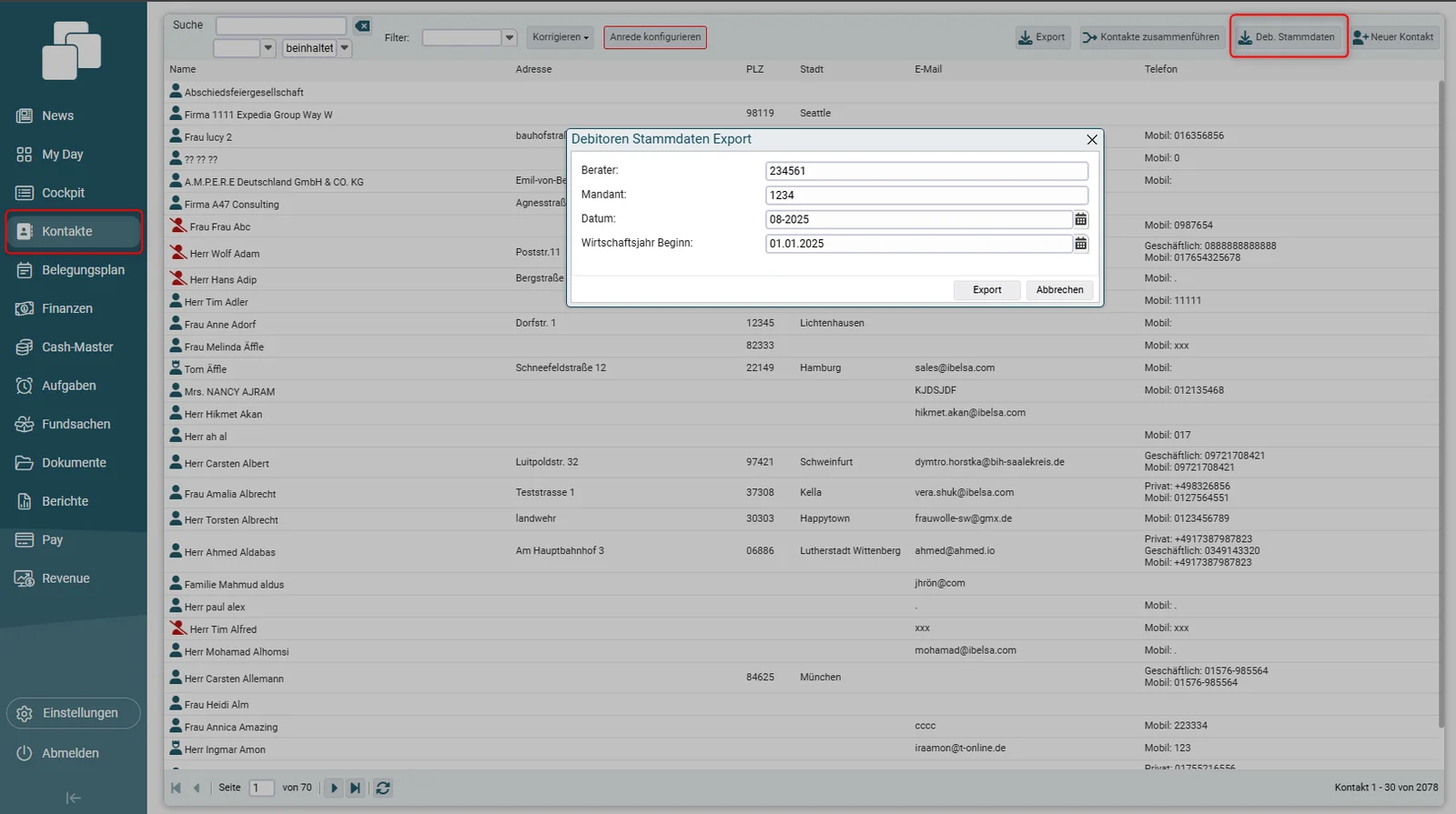Go to the next contacts page
This screenshot has width=1456, height=814.
(x=334, y=789)
